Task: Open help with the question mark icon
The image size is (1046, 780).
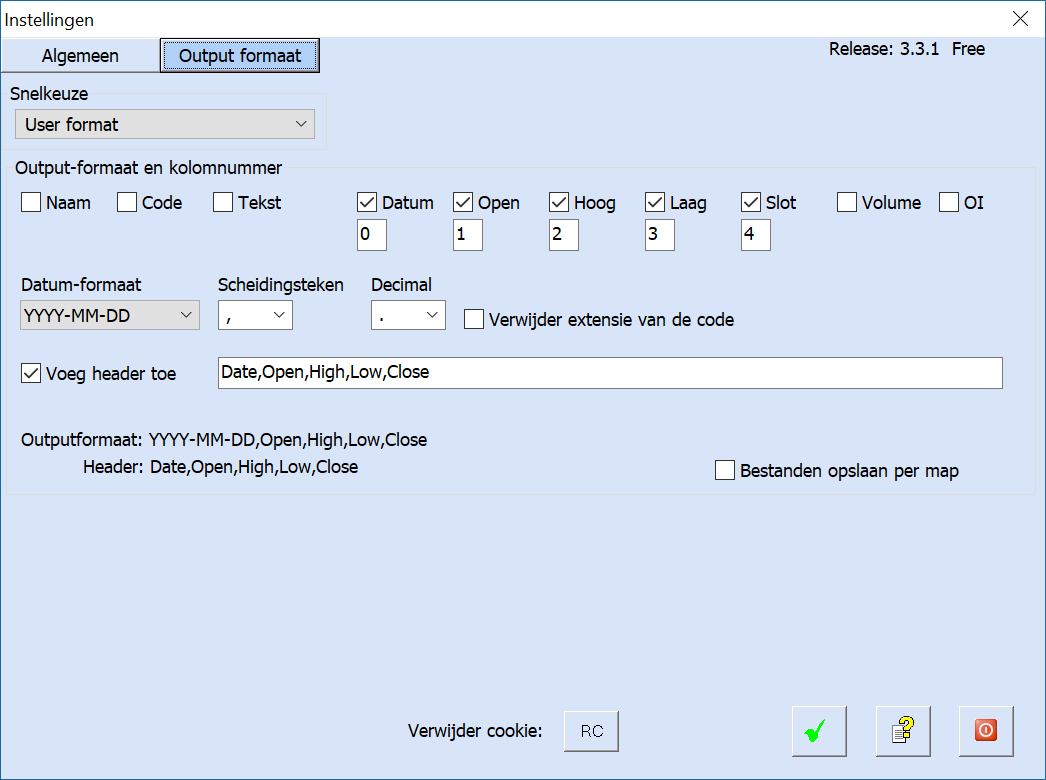Action: click(903, 732)
